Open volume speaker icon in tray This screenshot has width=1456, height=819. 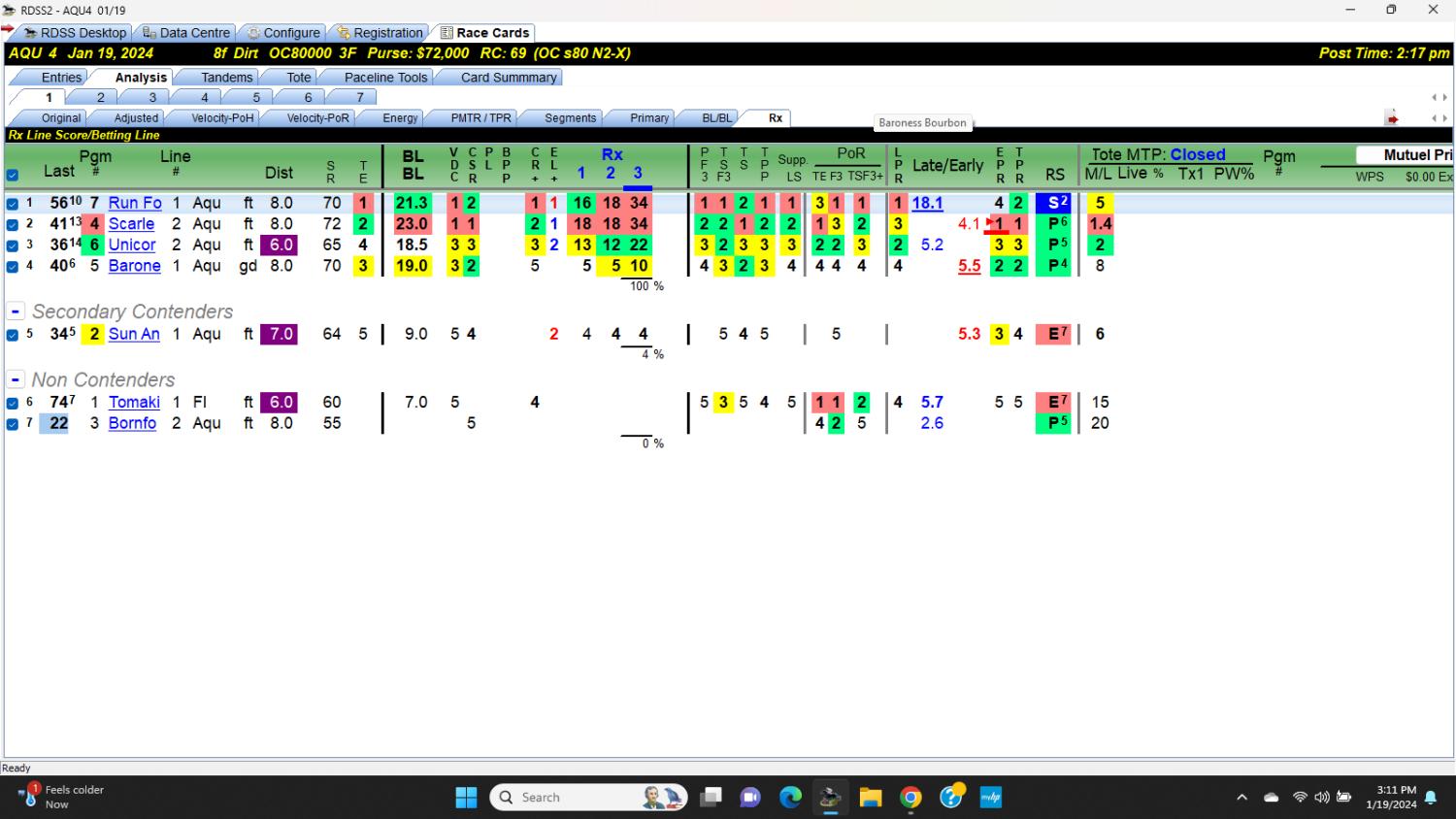[x=1321, y=798]
